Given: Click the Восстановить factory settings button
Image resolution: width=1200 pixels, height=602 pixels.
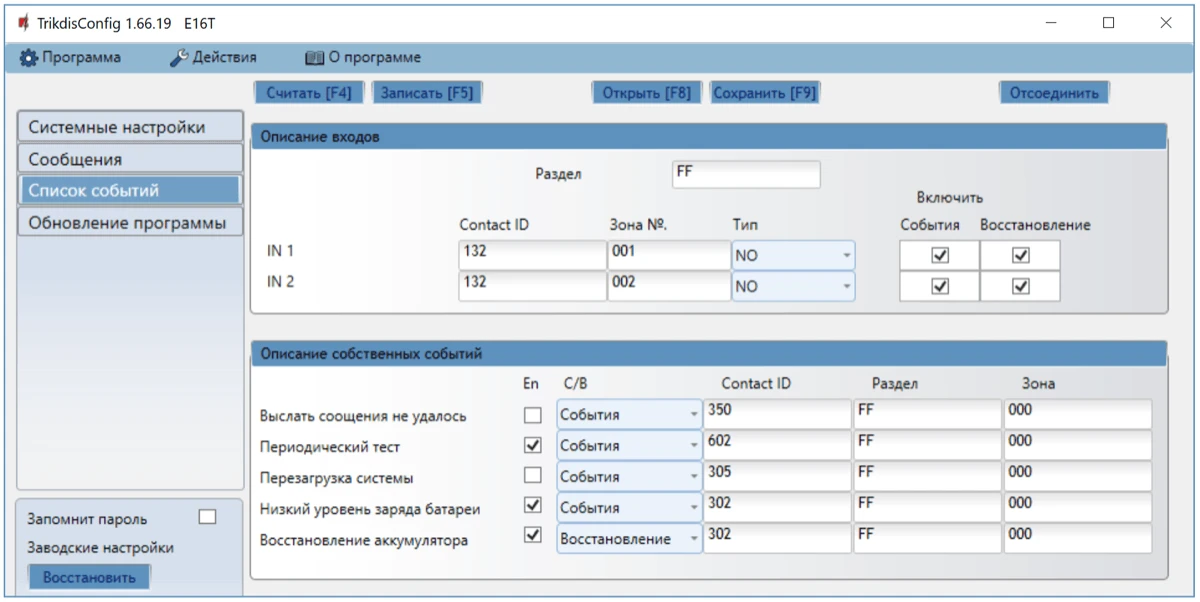Looking at the screenshot, I should click(89, 577).
